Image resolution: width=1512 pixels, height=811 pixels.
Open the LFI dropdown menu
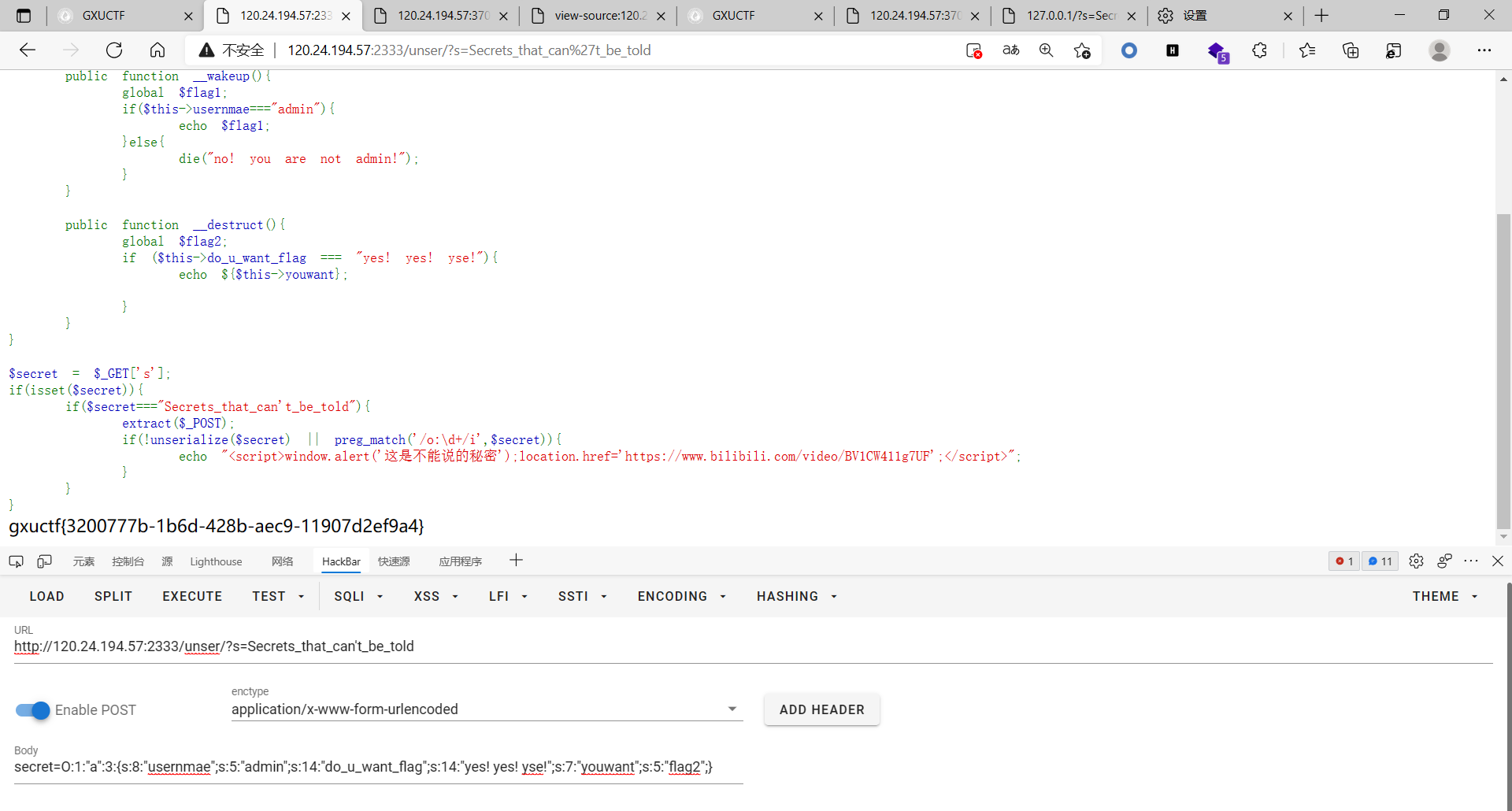point(508,597)
